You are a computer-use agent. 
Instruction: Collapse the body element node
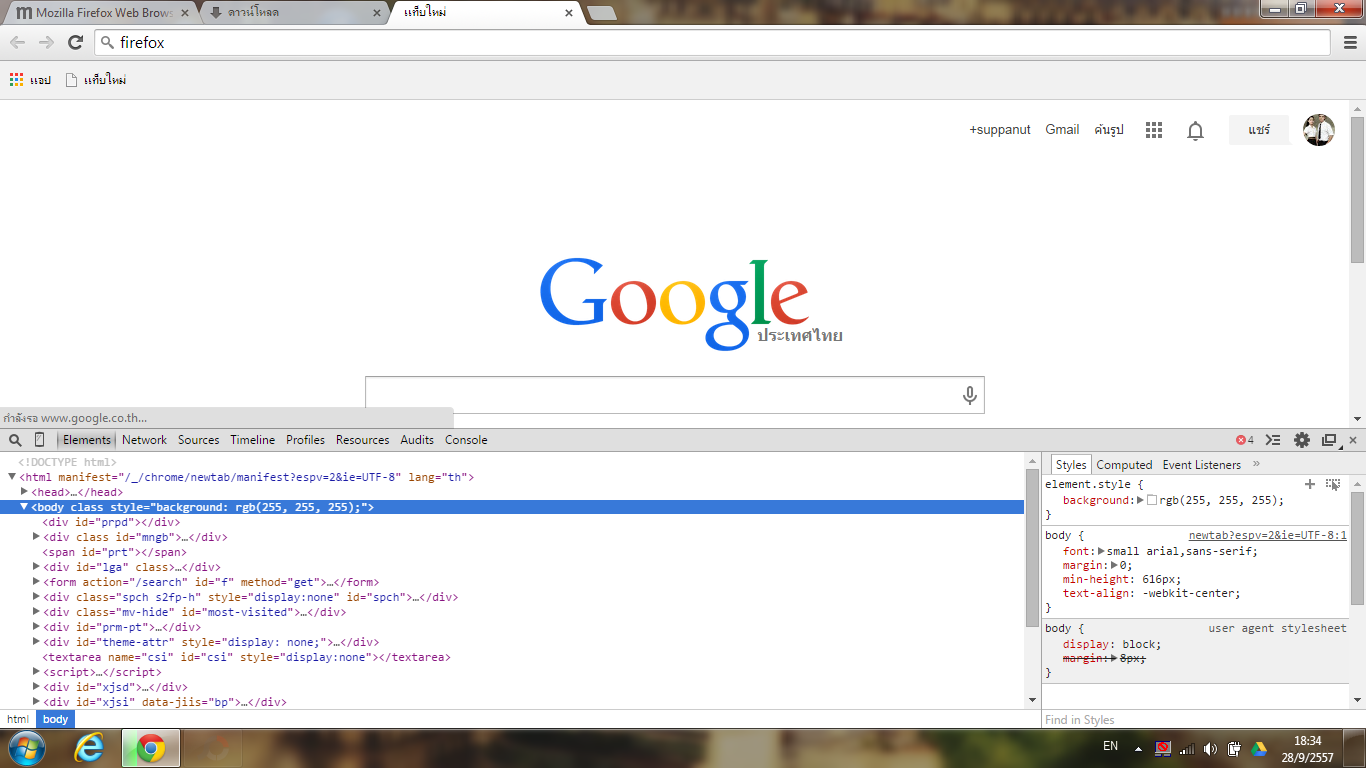[x=25, y=507]
